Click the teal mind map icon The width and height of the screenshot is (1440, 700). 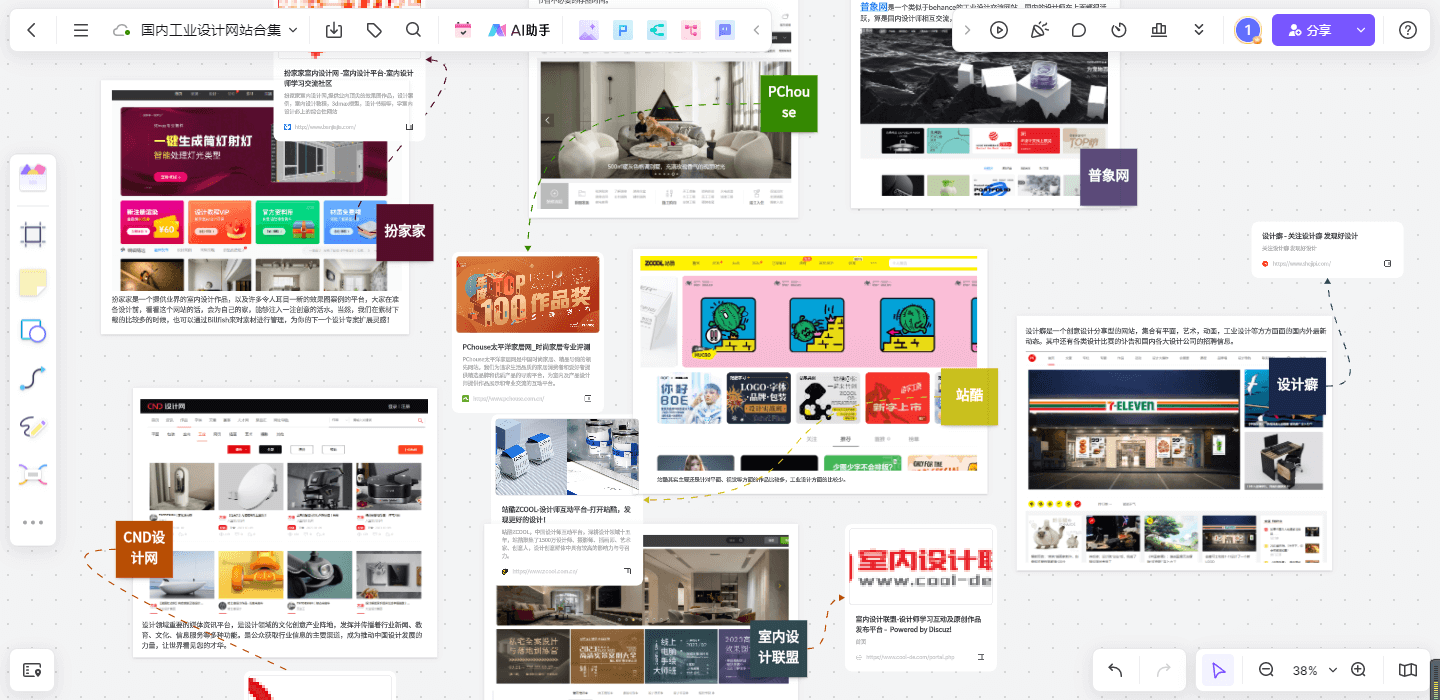coord(657,30)
